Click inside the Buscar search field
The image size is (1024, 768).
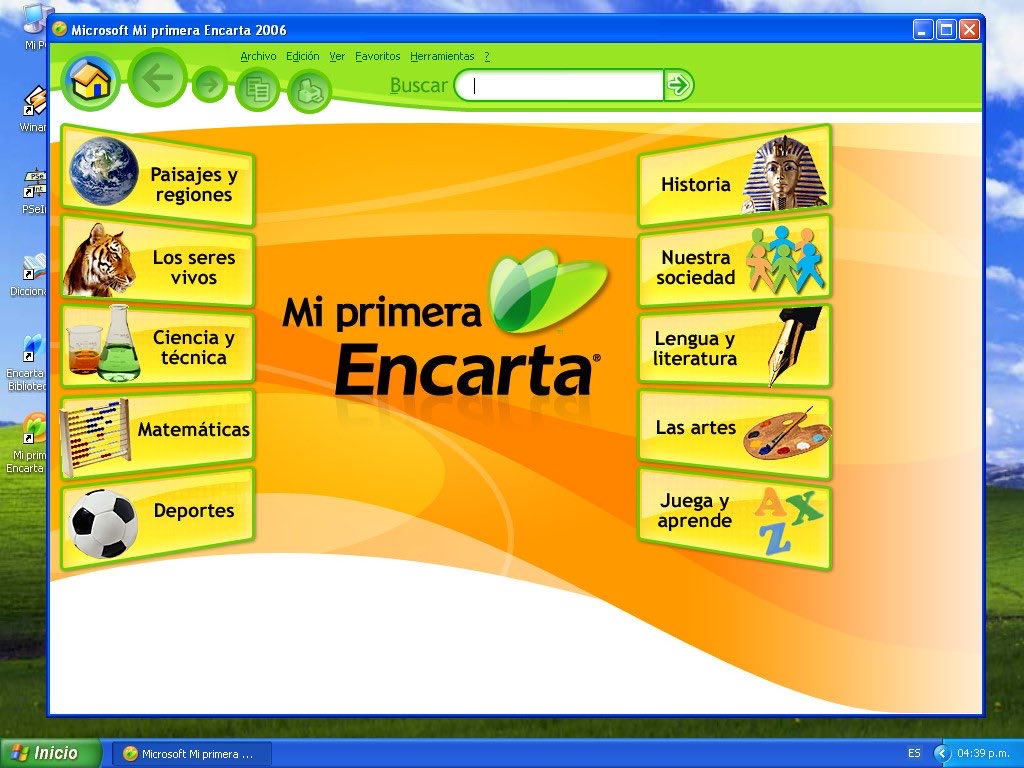[559, 85]
